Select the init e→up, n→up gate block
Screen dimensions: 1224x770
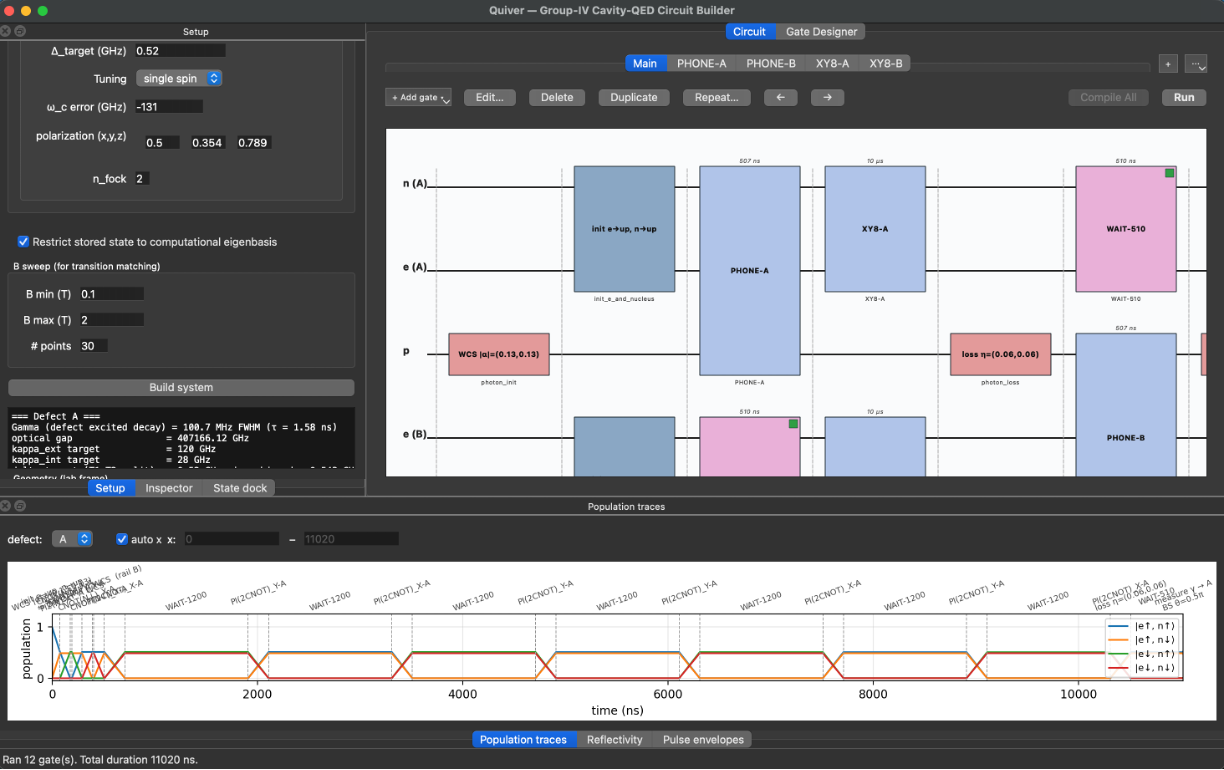point(624,229)
